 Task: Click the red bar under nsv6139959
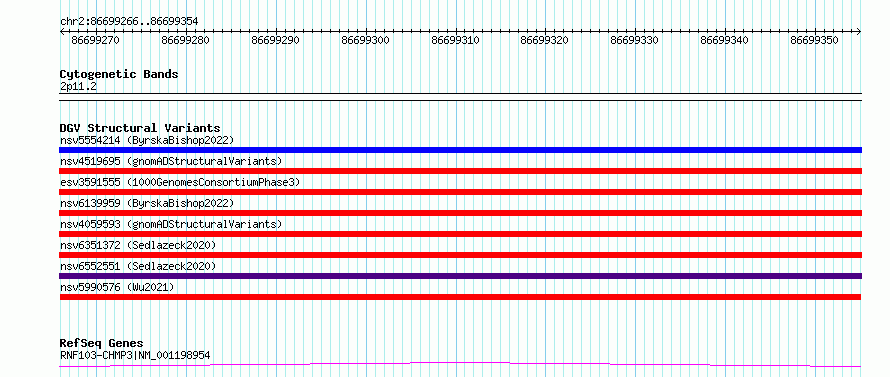click(460, 213)
